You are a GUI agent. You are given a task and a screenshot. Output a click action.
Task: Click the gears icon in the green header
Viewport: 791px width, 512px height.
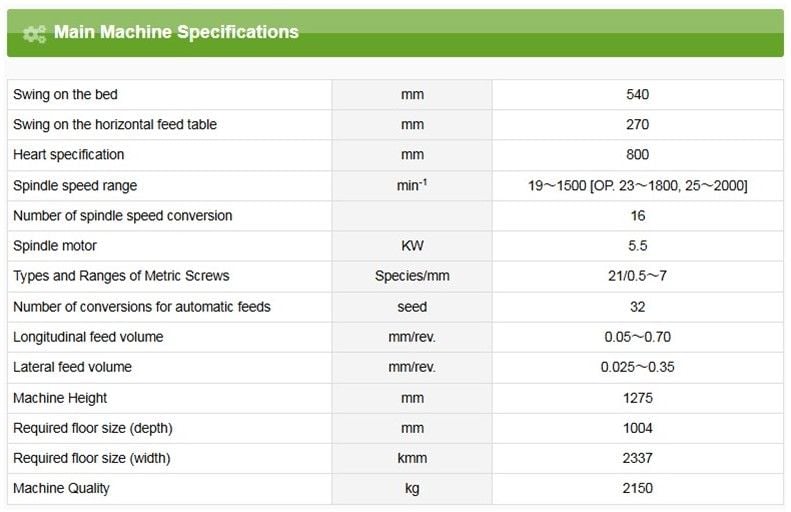click(x=34, y=33)
